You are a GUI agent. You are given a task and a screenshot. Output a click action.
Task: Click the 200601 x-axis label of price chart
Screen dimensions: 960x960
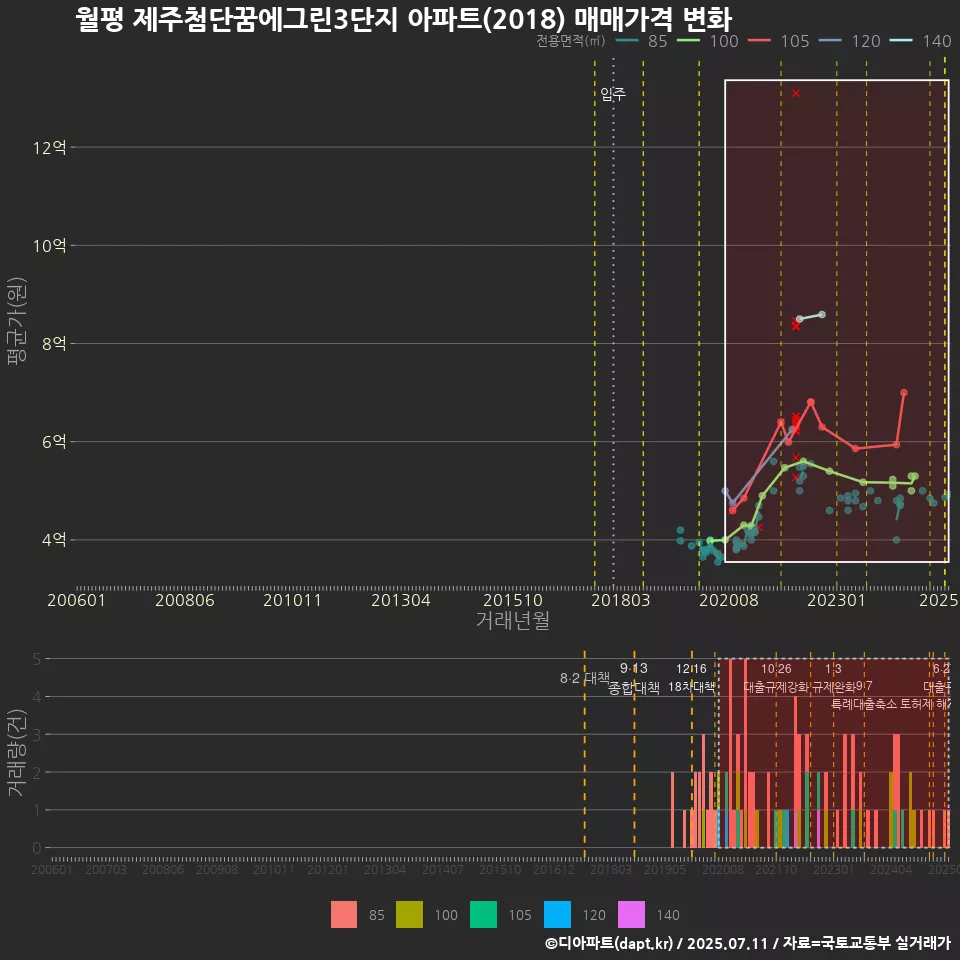click(x=77, y=600)
